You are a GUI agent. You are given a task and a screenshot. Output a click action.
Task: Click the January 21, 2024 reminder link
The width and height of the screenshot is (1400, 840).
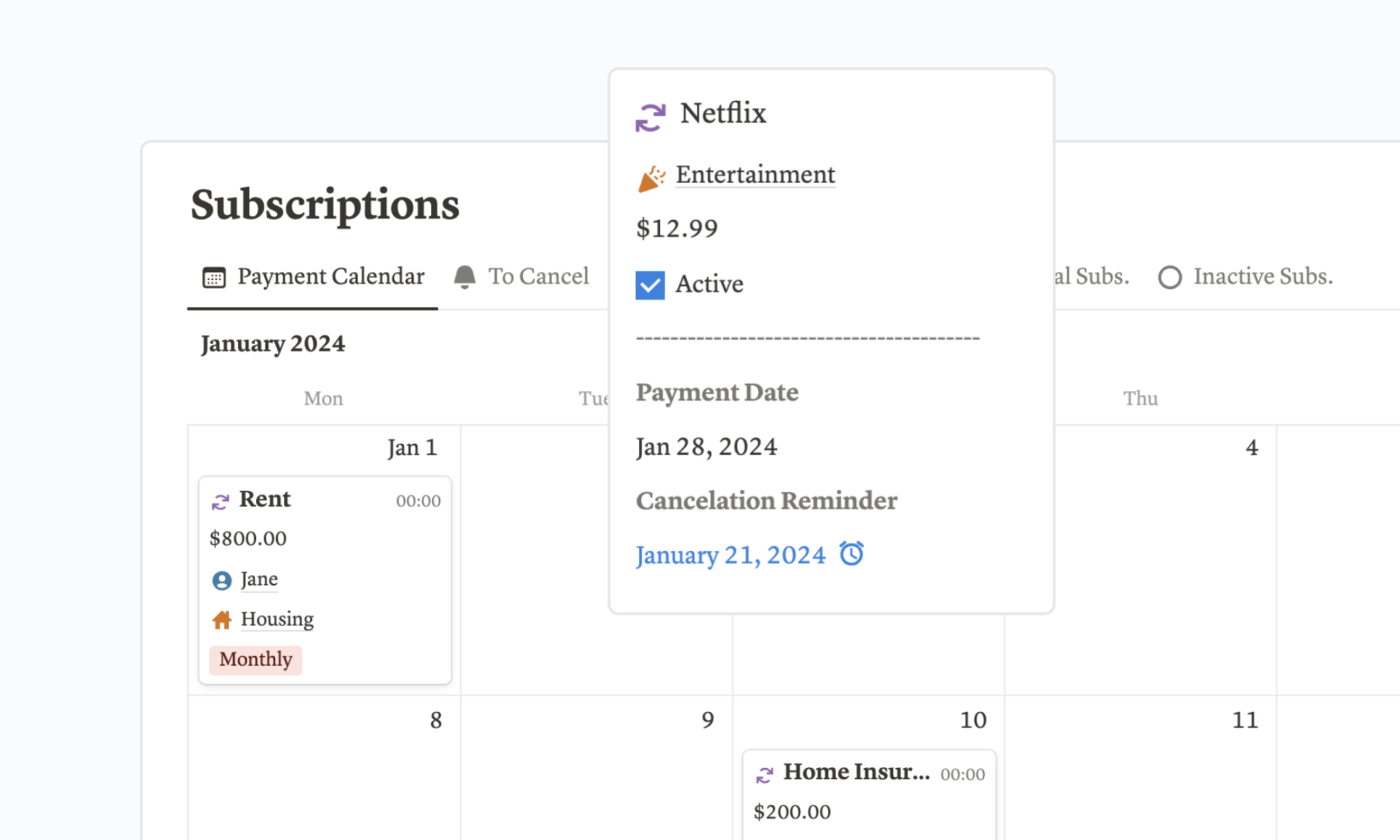click(731, 554)
